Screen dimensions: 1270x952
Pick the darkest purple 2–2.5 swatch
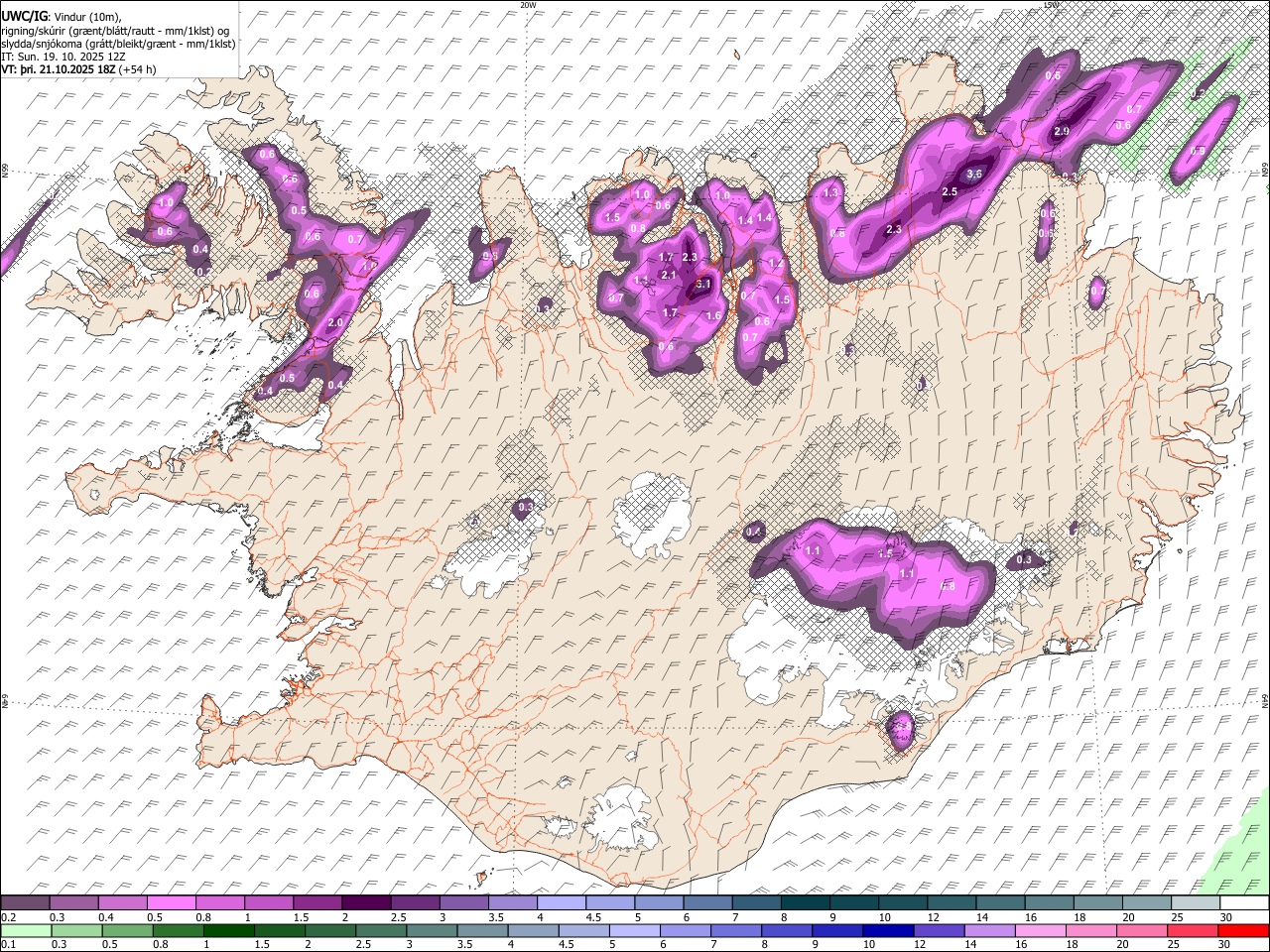(366, 902)
